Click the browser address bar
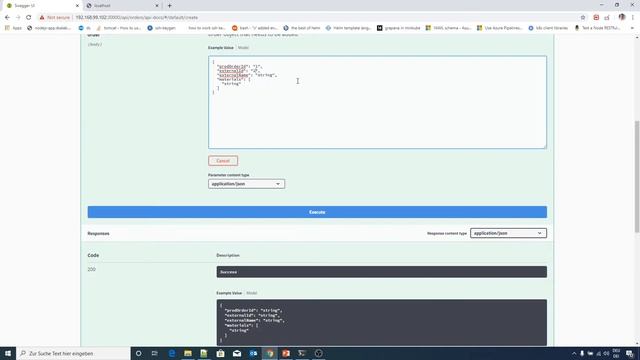This screenshot has width=640, height=360. 310,18
